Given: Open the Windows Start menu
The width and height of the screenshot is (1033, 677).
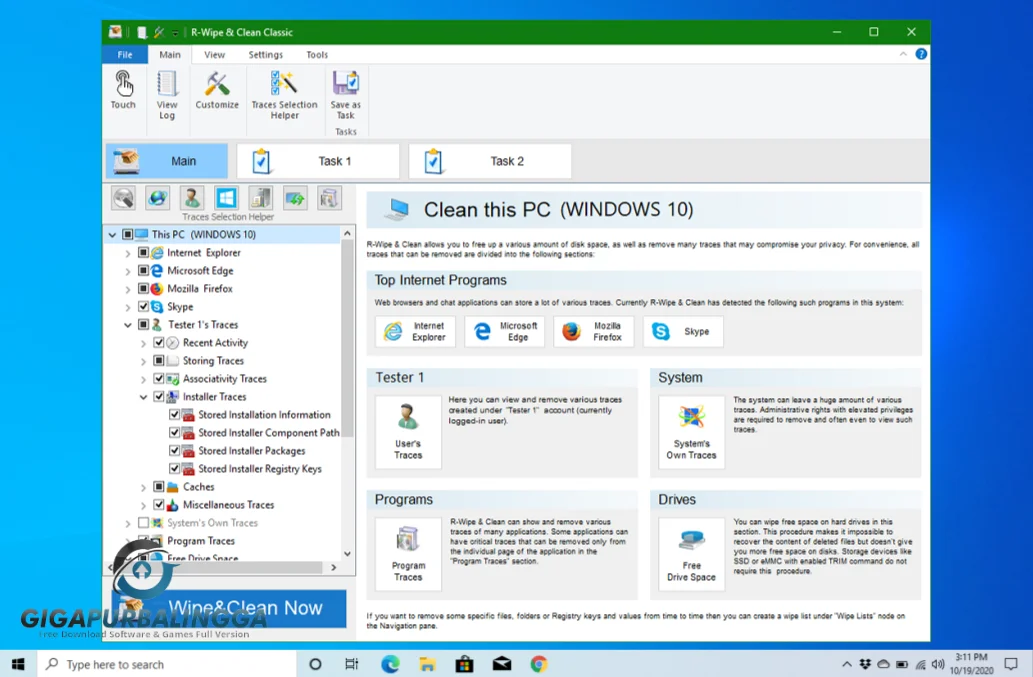Looking at the screenshot, I should click(18, 664).
